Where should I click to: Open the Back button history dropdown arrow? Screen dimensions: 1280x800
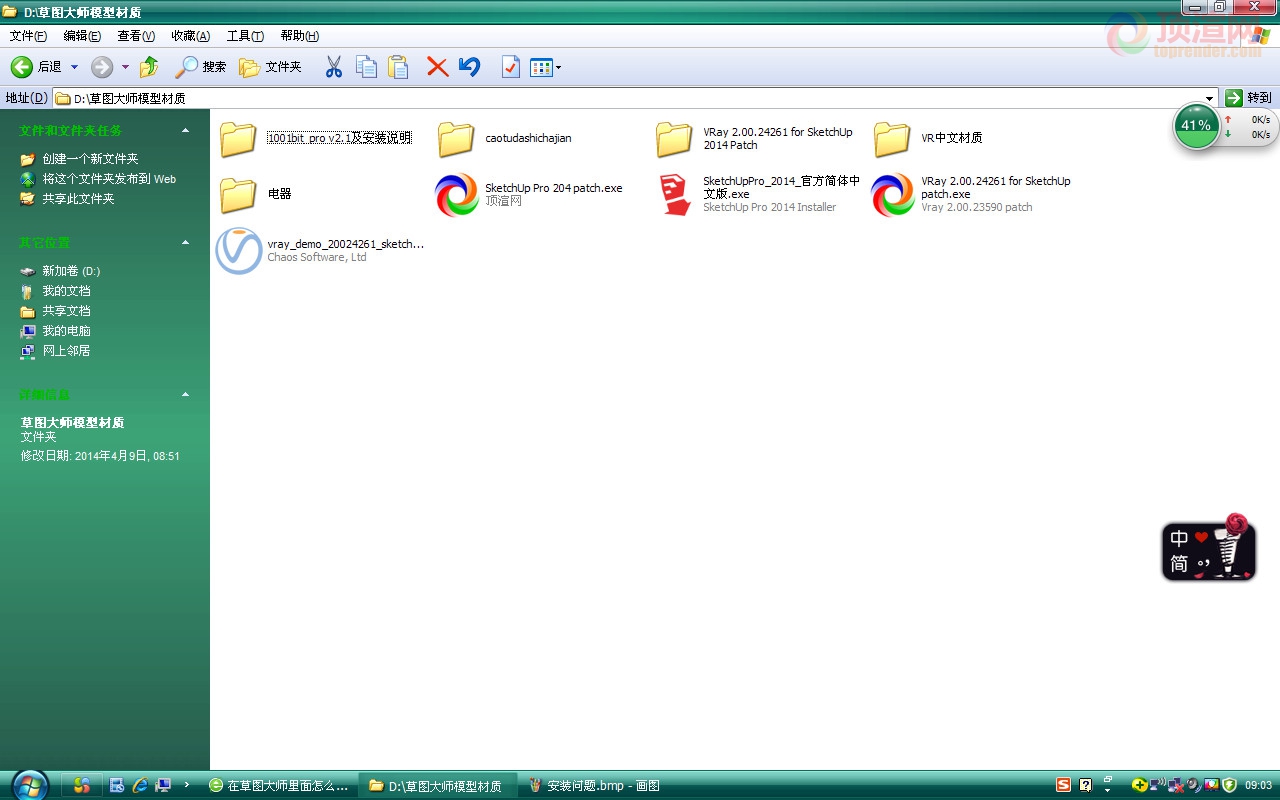[x=74, y=67]
